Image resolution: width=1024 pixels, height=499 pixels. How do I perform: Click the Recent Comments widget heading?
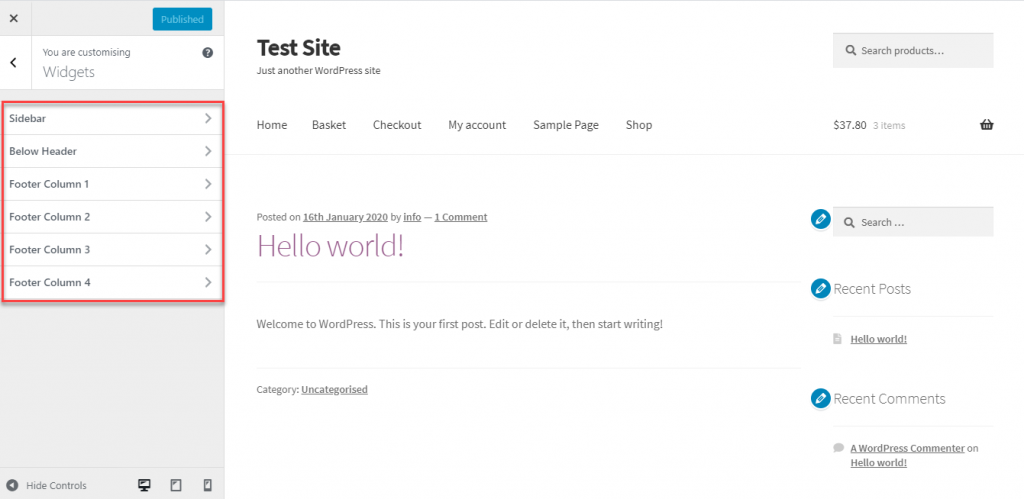pyautogui.click(x=889, y=398)
